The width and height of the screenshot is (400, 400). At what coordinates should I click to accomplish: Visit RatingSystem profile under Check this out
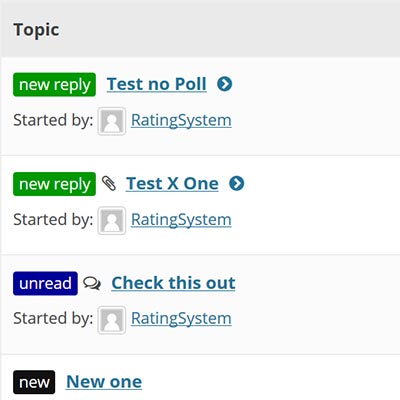(x=181, y=318)
